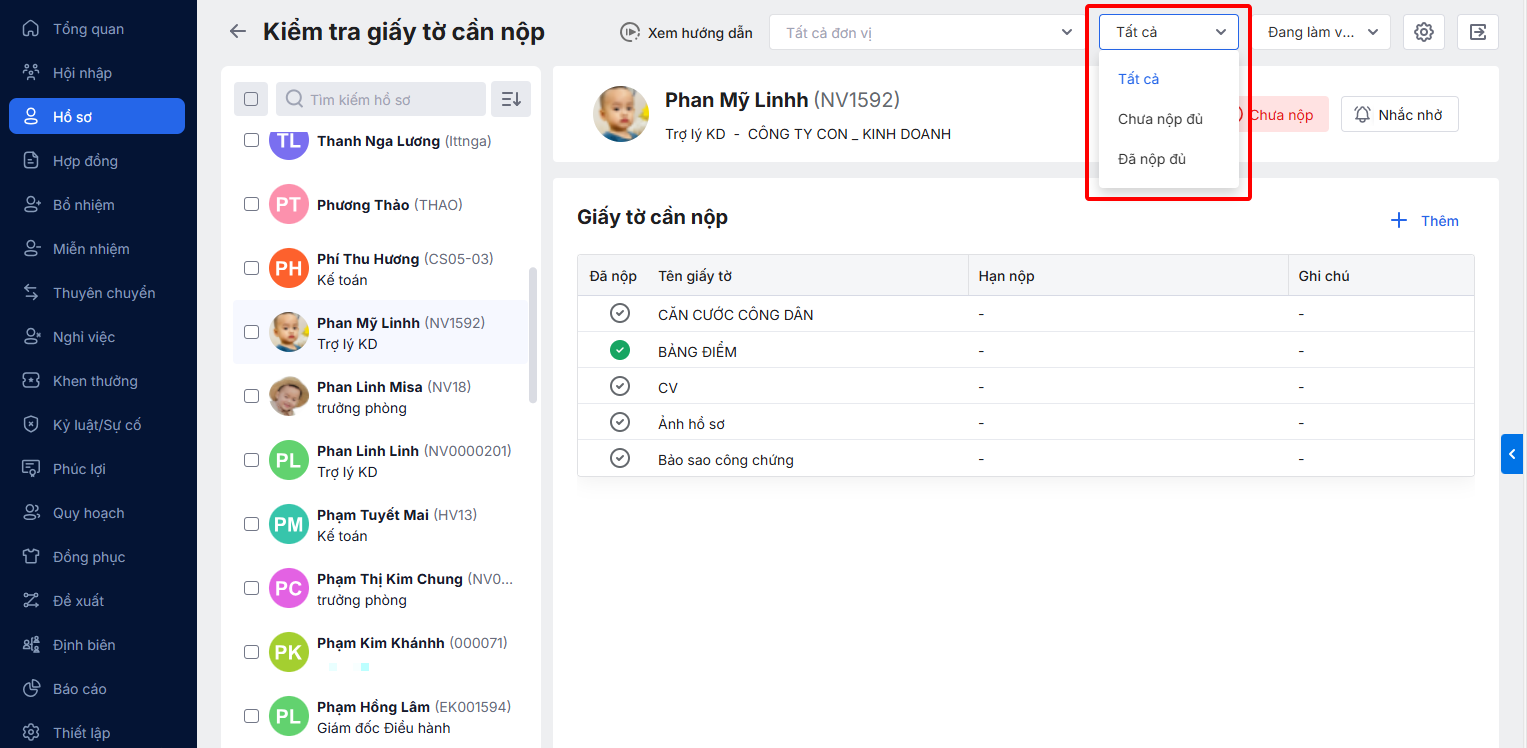Tick the checkbox for Phan Linh Misa

click(252, 396)
